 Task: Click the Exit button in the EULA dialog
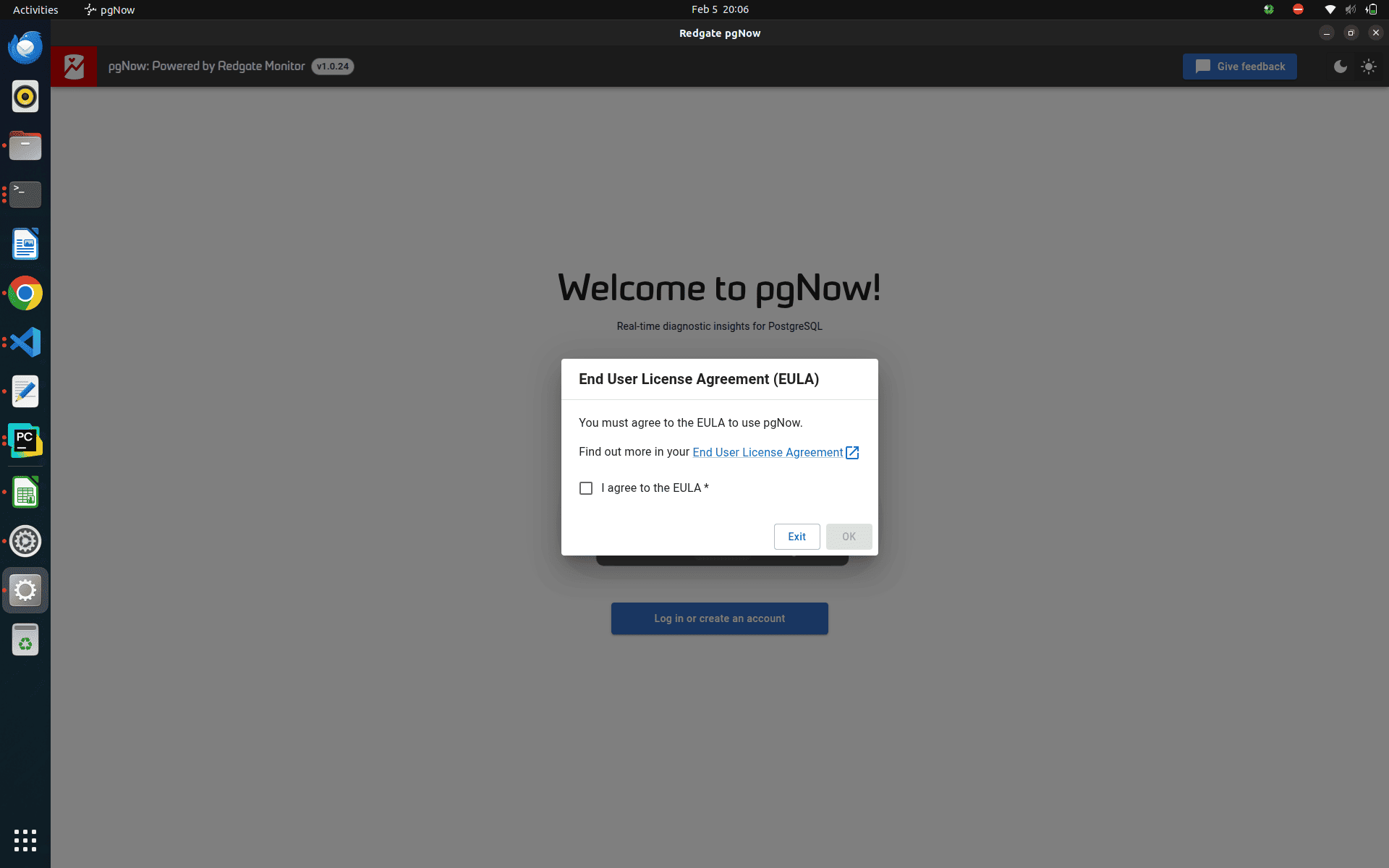797,536
